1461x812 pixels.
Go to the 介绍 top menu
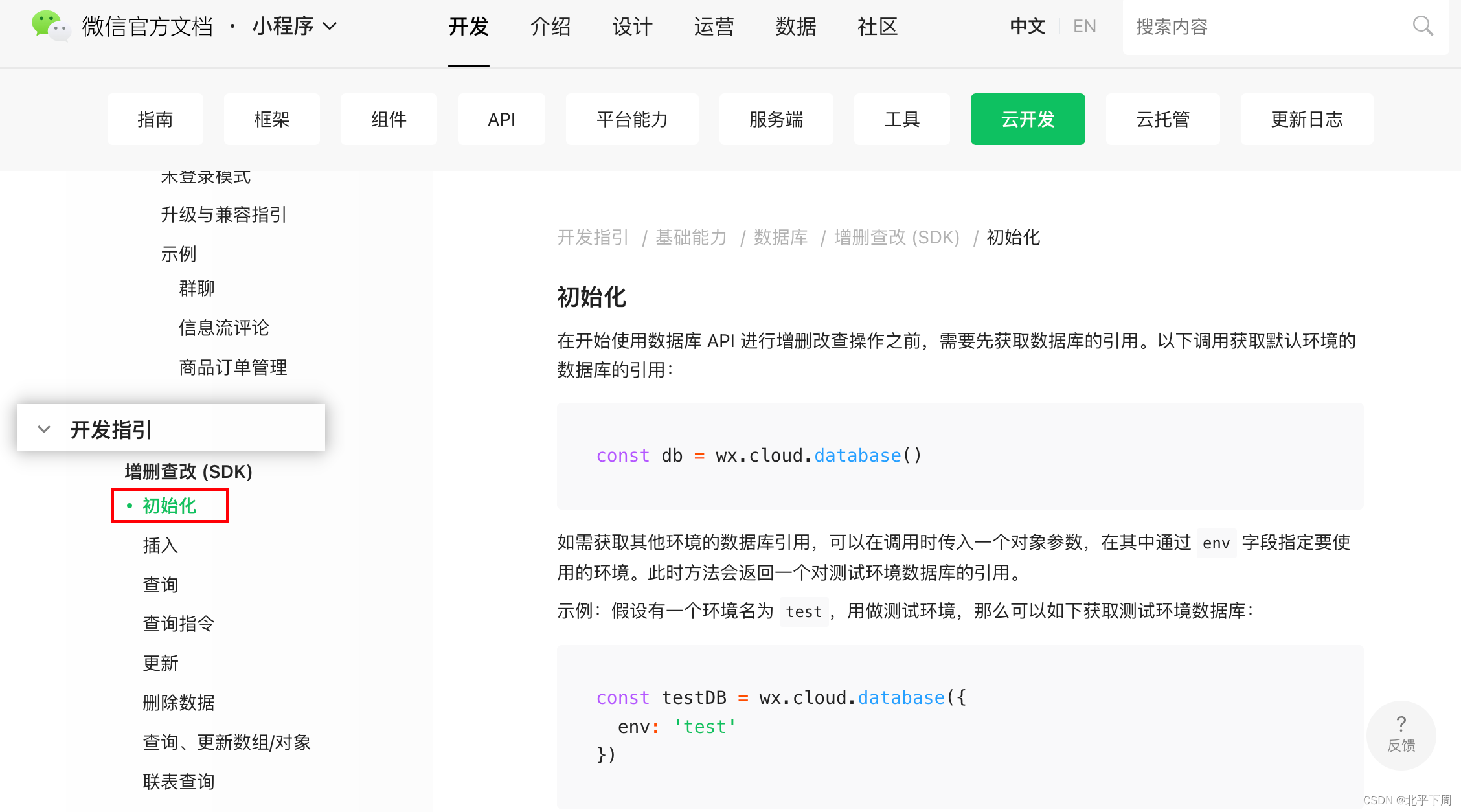click(550, 27)
